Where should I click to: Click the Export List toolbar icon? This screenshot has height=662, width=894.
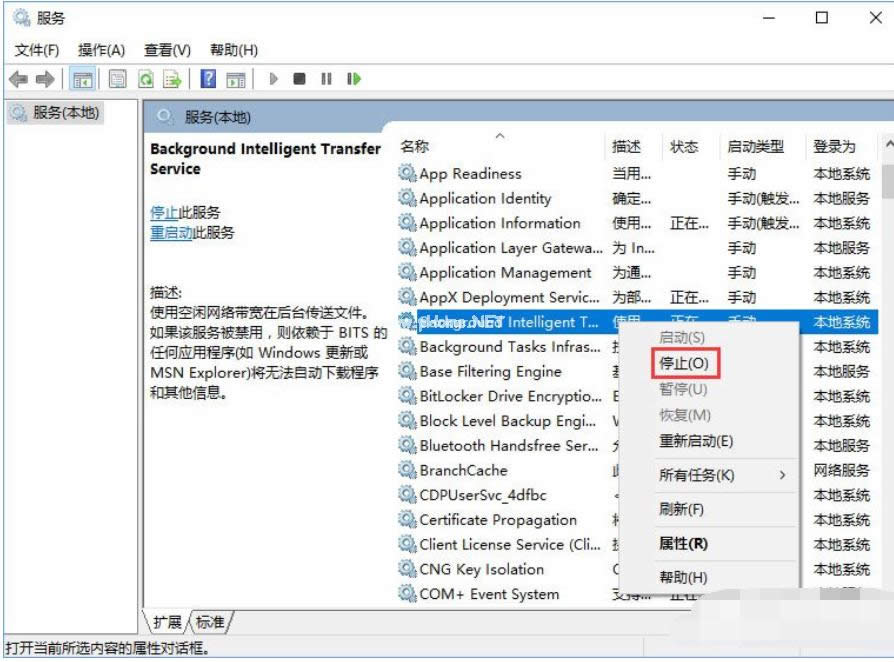(172, 79)
